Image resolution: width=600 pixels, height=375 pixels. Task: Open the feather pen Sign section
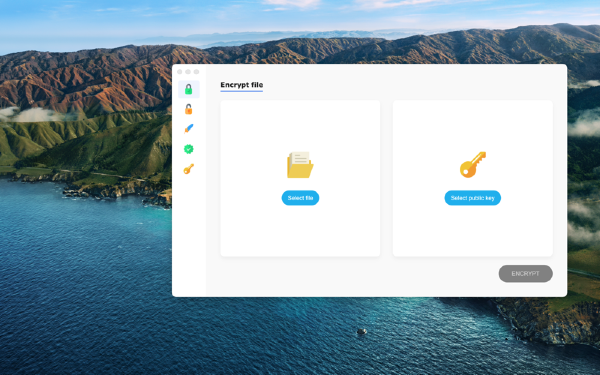click(x=189, y=129)
